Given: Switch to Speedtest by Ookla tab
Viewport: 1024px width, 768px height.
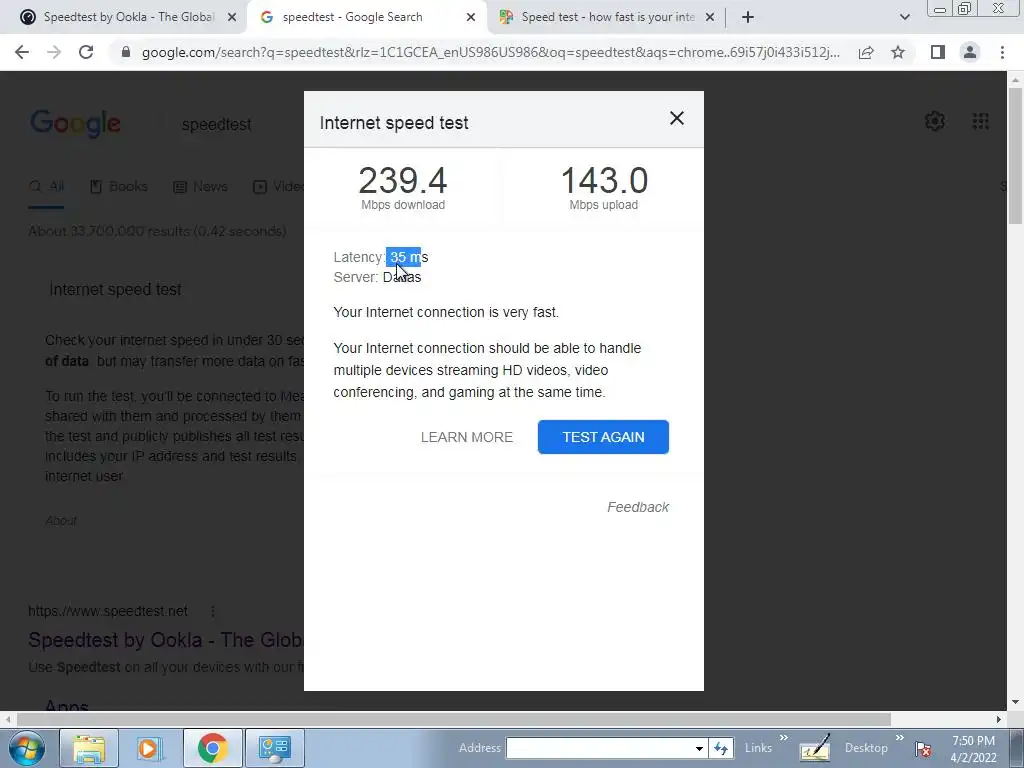Looking at the screenshot, I should (121, 17).
